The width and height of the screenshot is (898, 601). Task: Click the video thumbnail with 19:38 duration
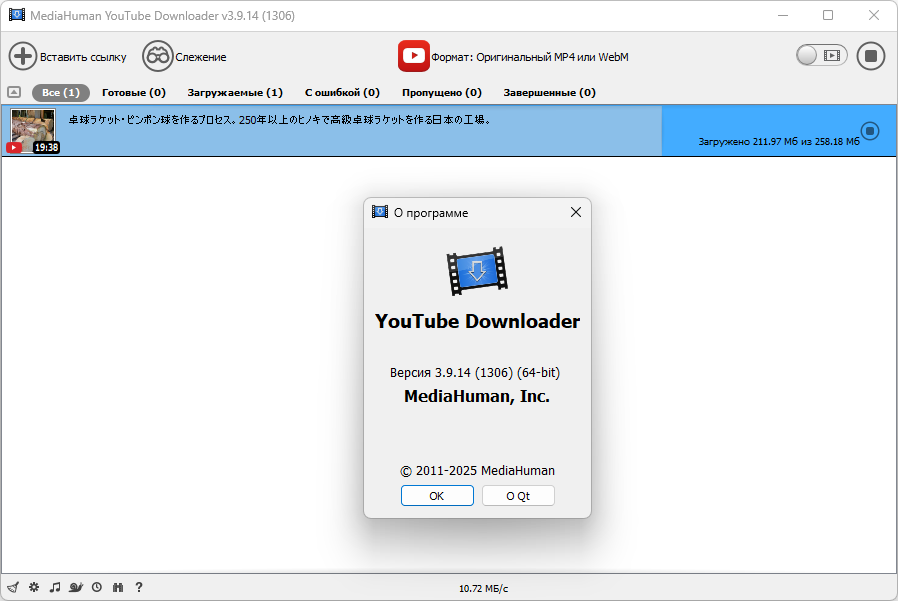33,131
